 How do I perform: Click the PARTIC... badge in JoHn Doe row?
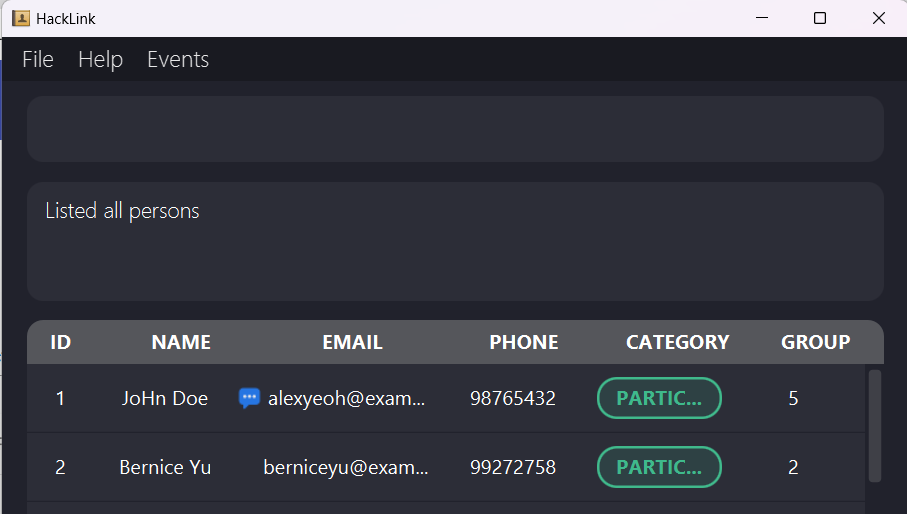[x=659, y=398]
